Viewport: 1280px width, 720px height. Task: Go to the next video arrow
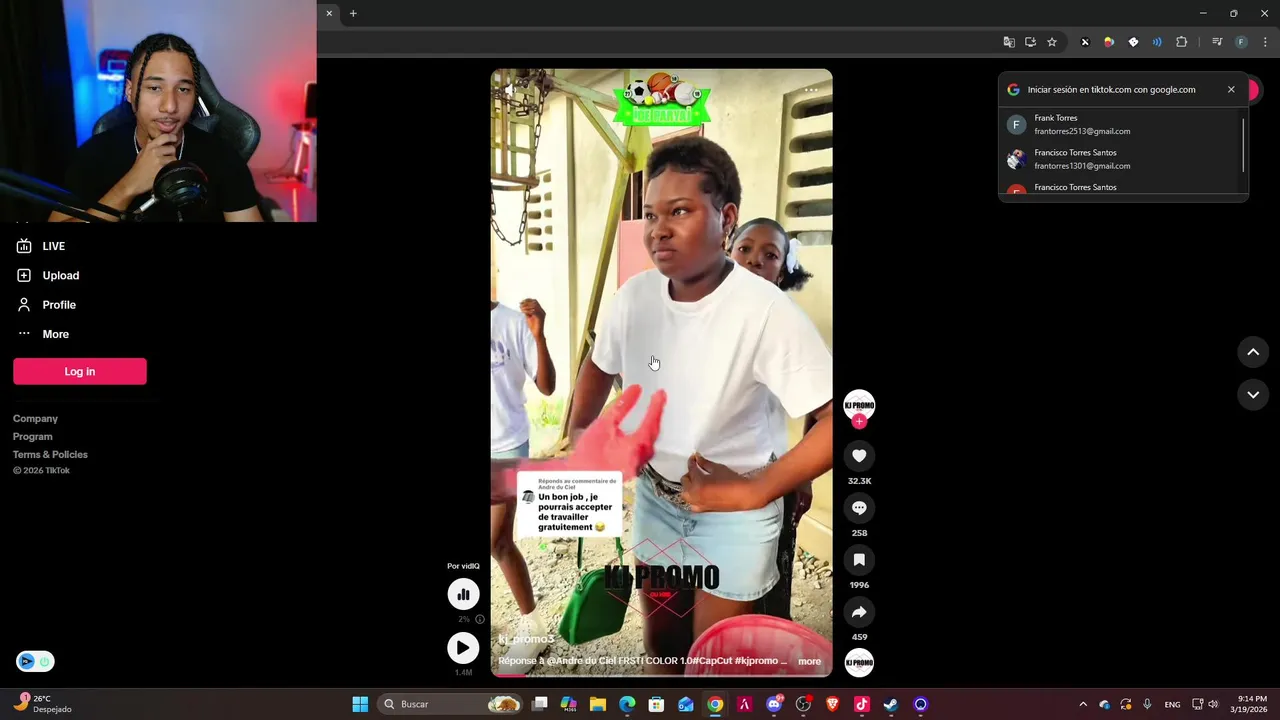click(1253, 395)
